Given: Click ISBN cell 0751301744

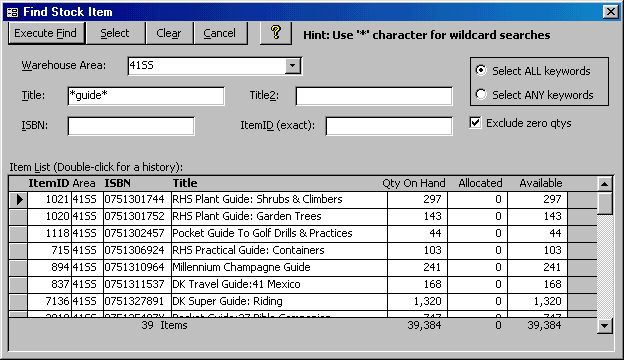Looking at the screenshot, I should [136, 199].
